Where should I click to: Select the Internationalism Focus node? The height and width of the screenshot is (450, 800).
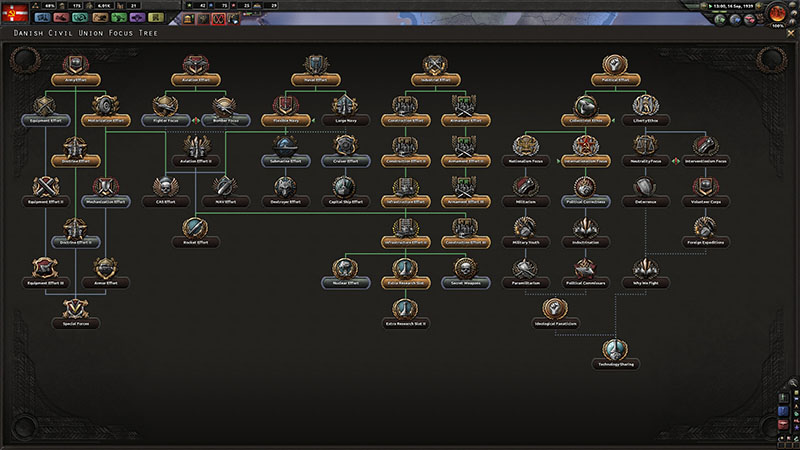[586, 152]
